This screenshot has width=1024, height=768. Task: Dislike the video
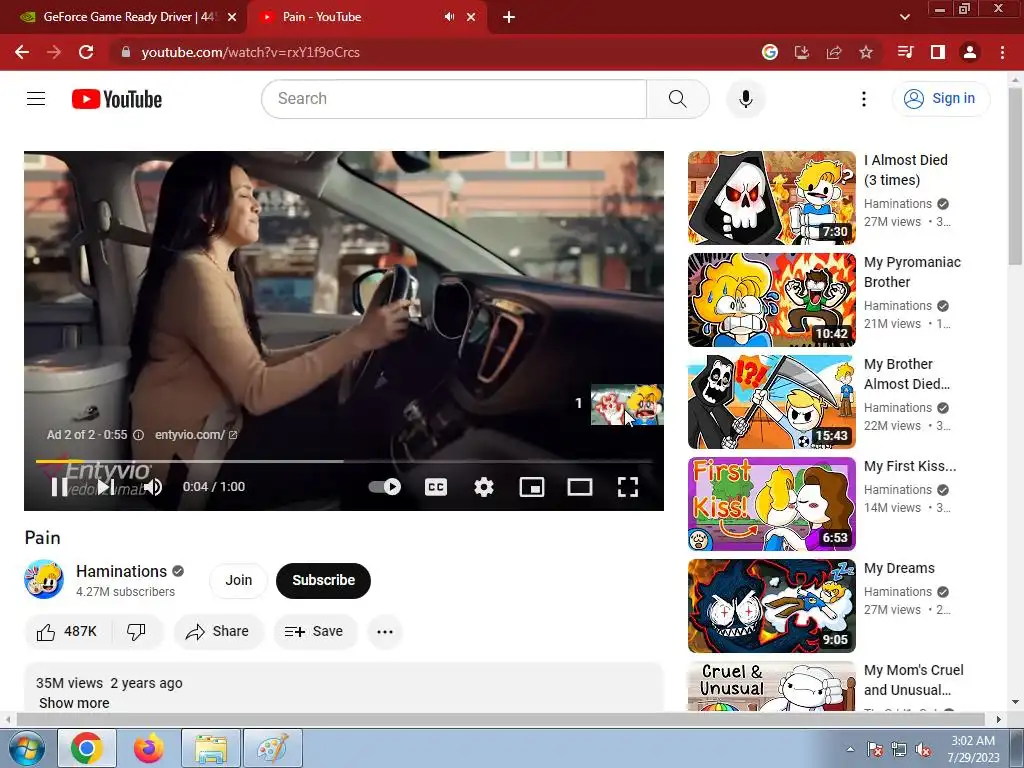tap(136, 632)
